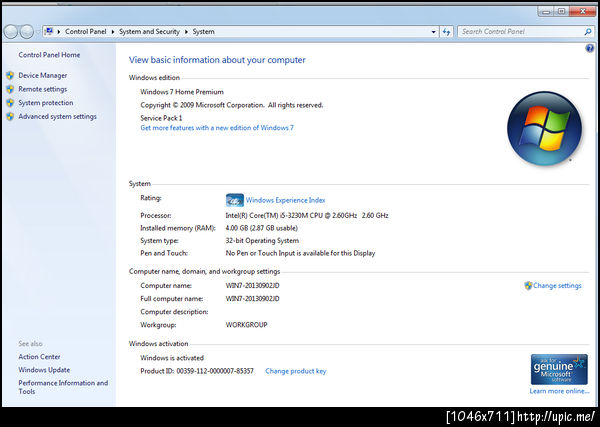Click the shield icon beside System protection
The width and height of the screenshot is (600, 427).
tap(10, 103)
